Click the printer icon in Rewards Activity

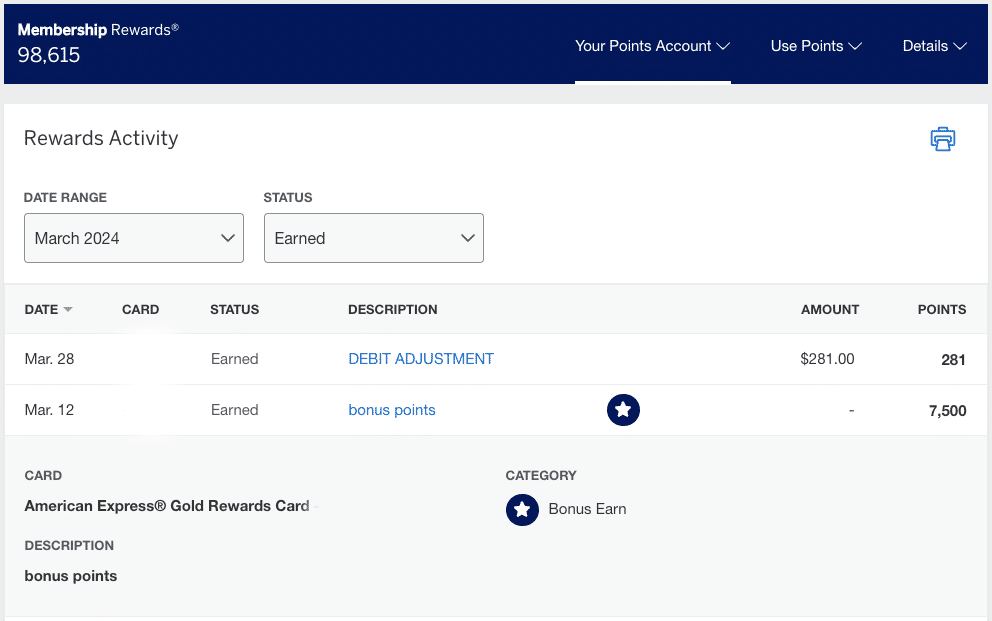coord(942,139)
